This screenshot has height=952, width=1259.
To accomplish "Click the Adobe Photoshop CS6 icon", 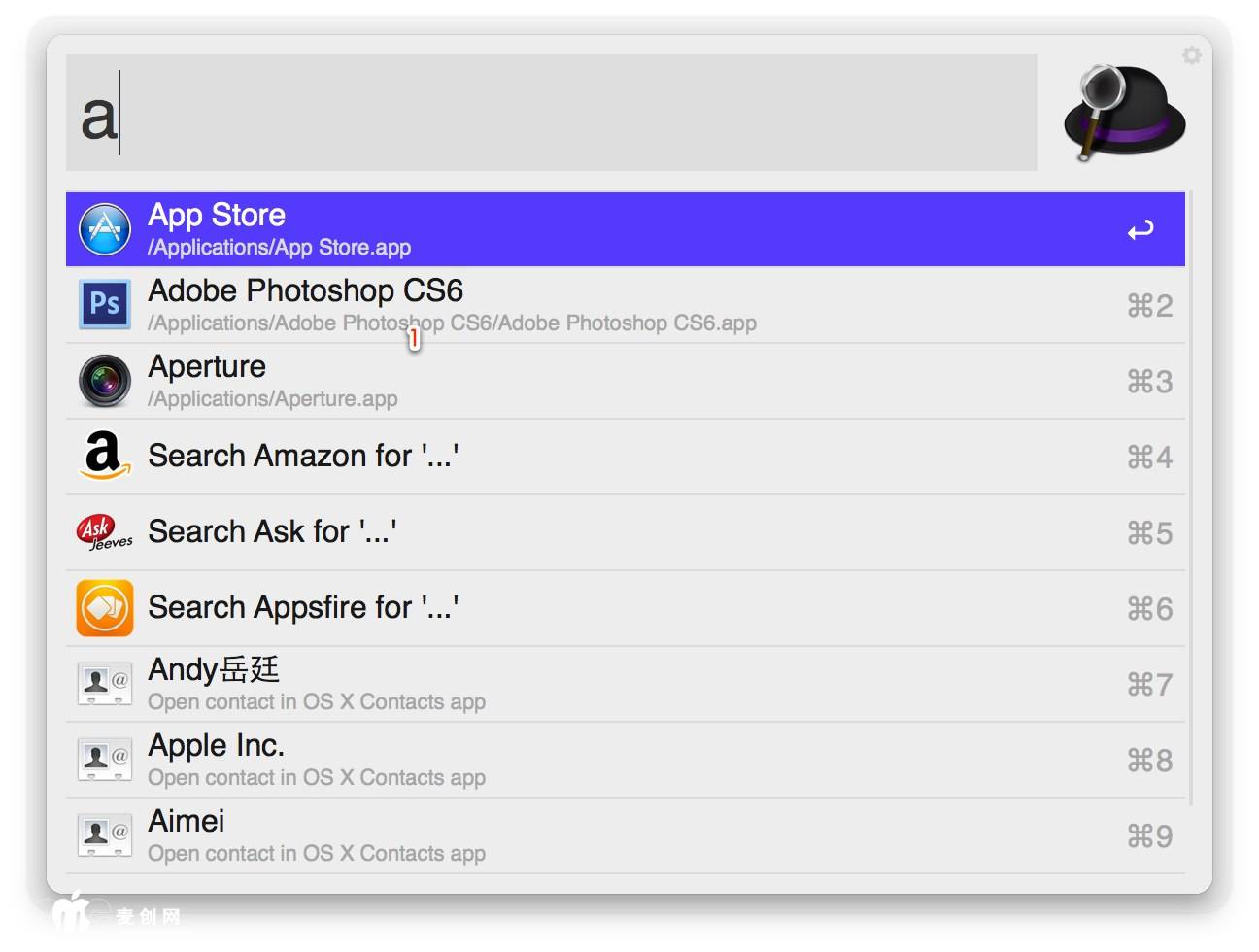I will [x=105, y=304].
